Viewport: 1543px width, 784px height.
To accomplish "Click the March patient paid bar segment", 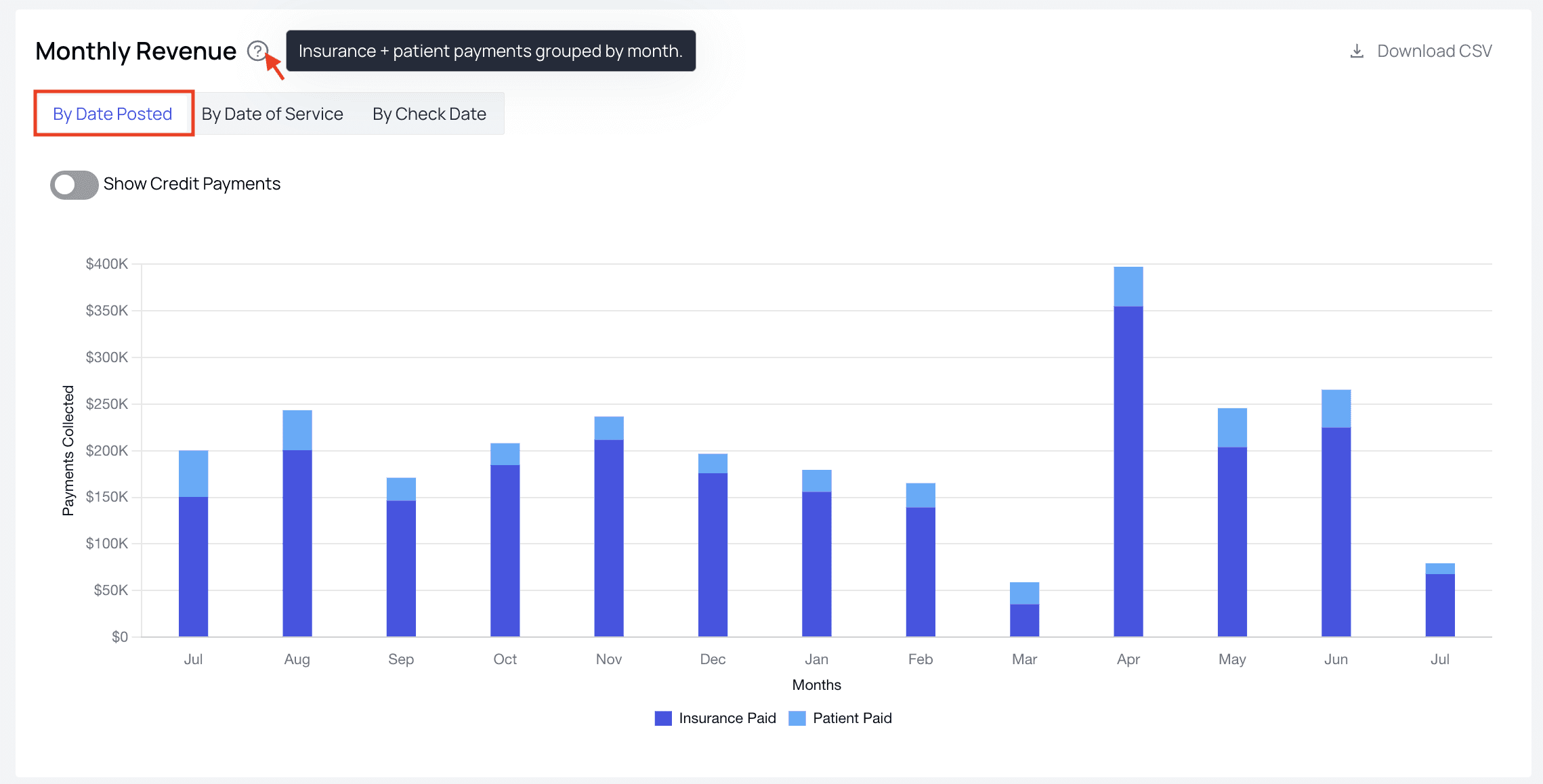I will click(1024, 593).
